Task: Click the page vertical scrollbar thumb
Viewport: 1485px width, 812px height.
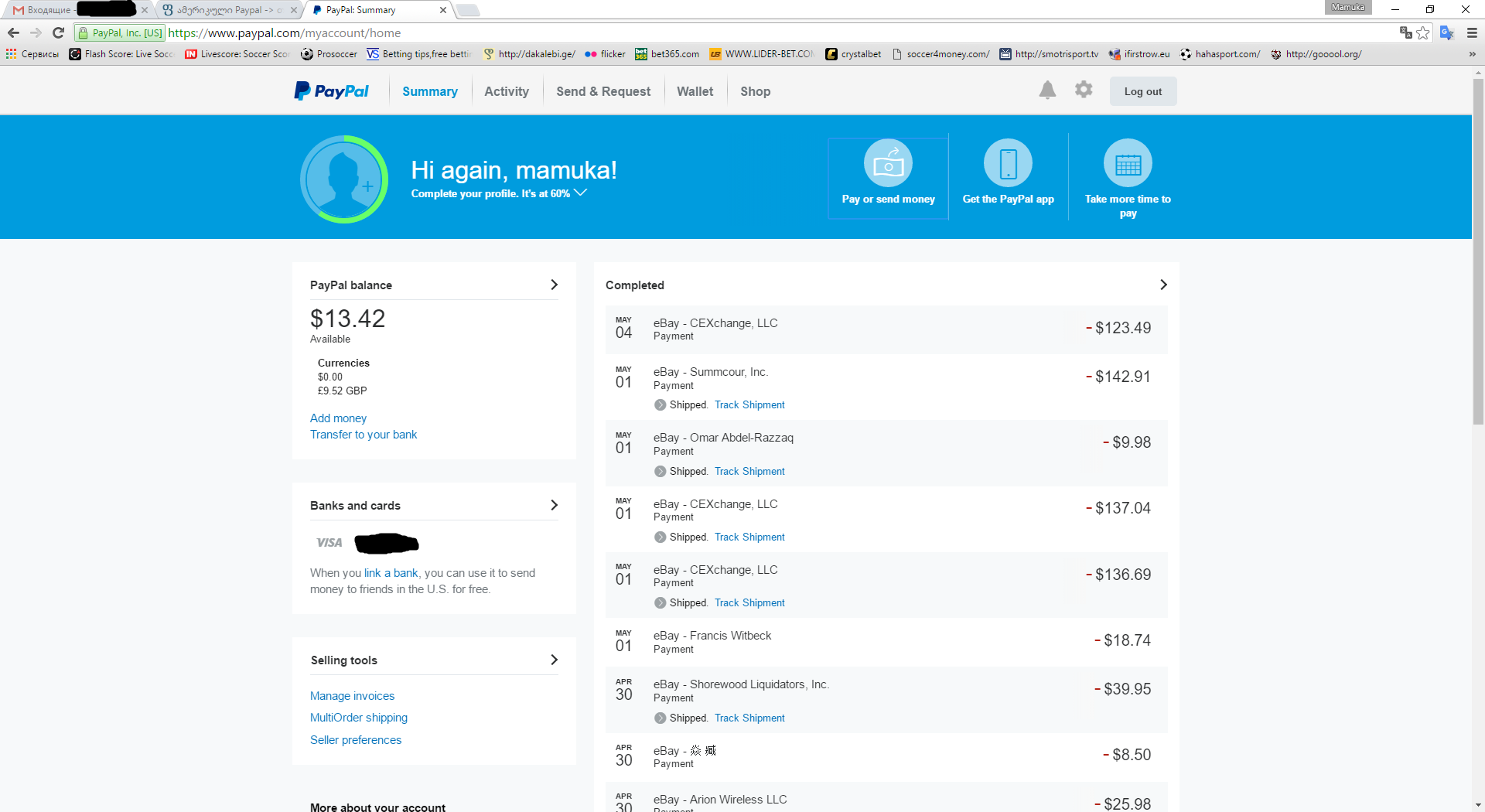Action: pos(1478,251)
